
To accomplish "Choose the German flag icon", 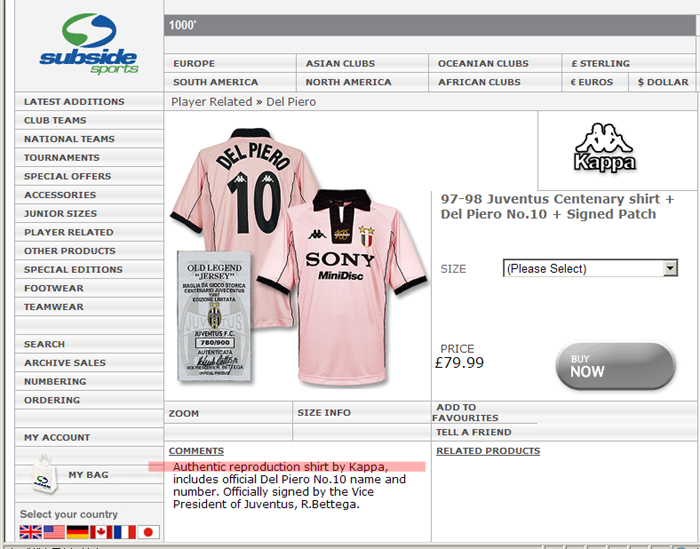I will (x=78, y=532).
